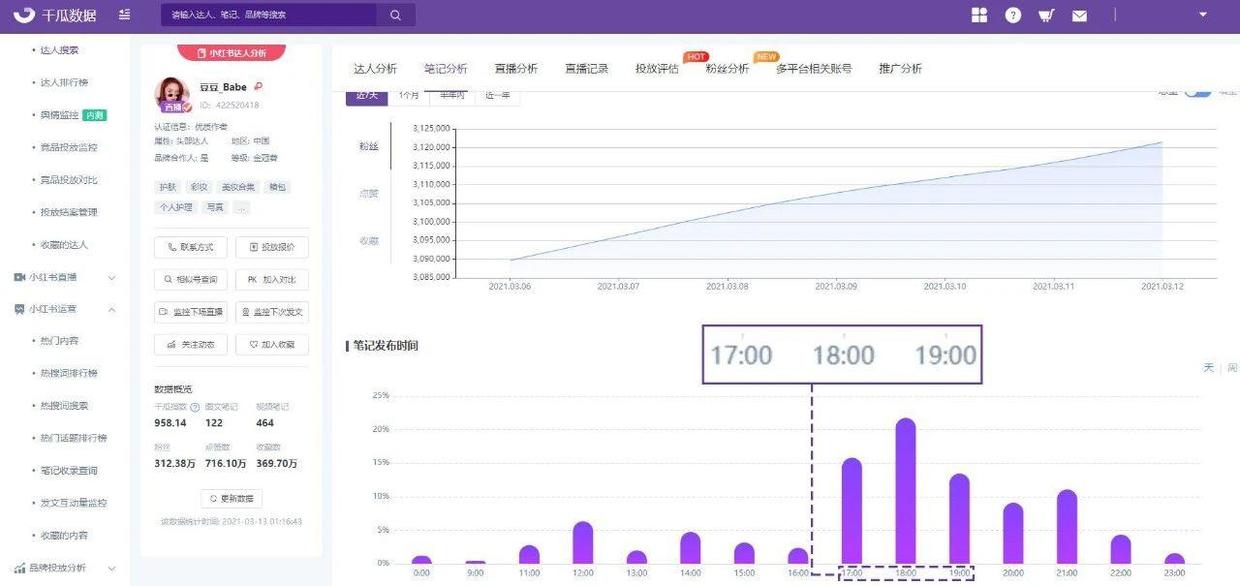1240x586 pixels.
Task: Open the user account dropdown arrow
Action: click(1203, 15)
